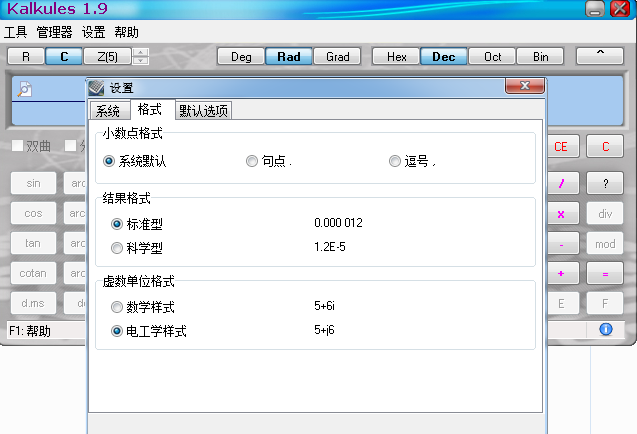The width and height of the screenshot is (637, 434).
Task: Toggle the 双曲 checkbox
Action: (17, 145)
